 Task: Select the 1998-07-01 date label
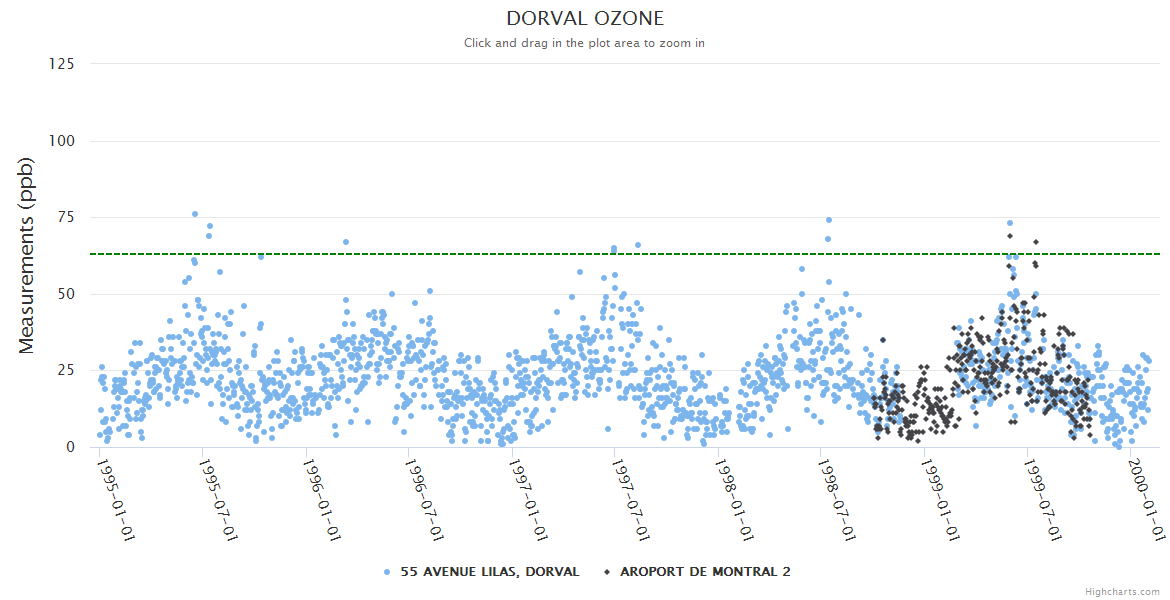[836, 498]
